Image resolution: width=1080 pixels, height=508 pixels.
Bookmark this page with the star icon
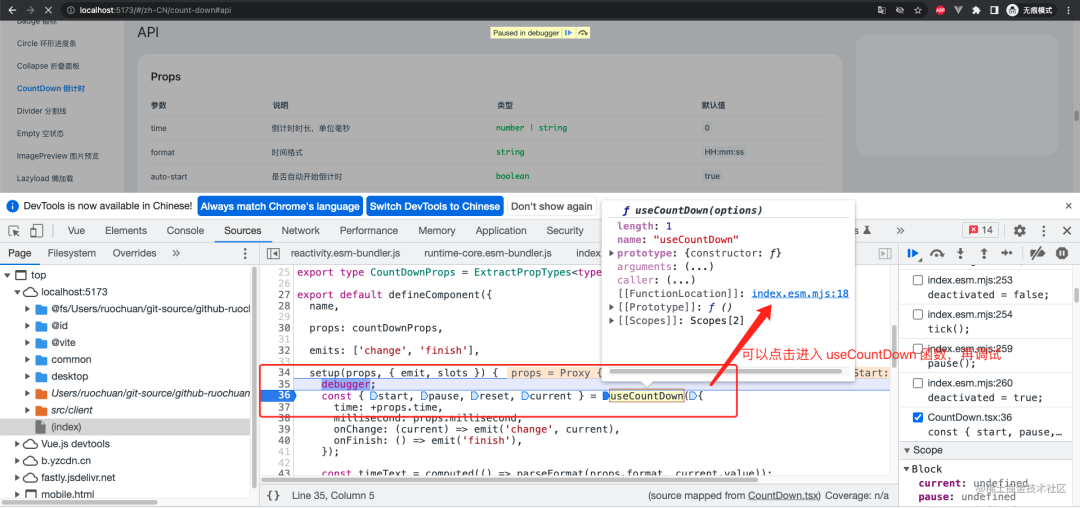pos(917,10)
